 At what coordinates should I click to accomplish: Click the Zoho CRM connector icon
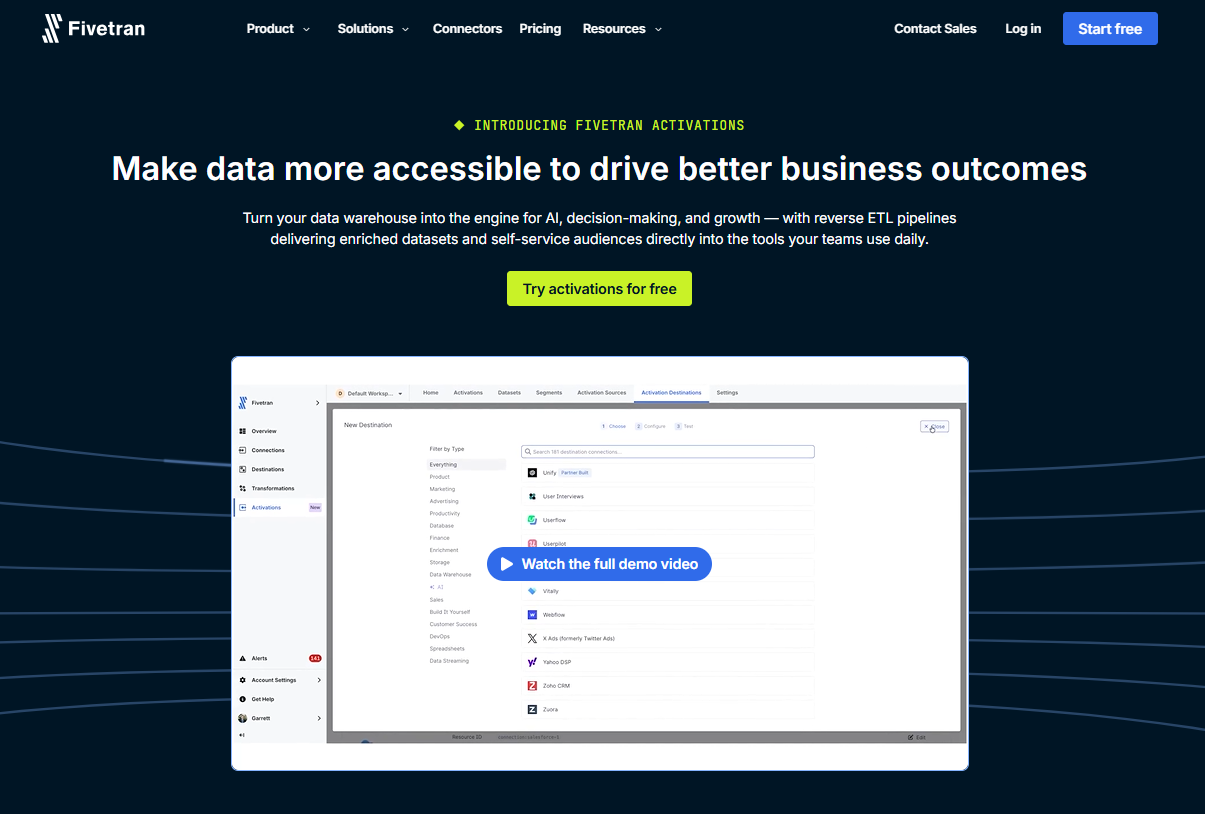(532, 686)
